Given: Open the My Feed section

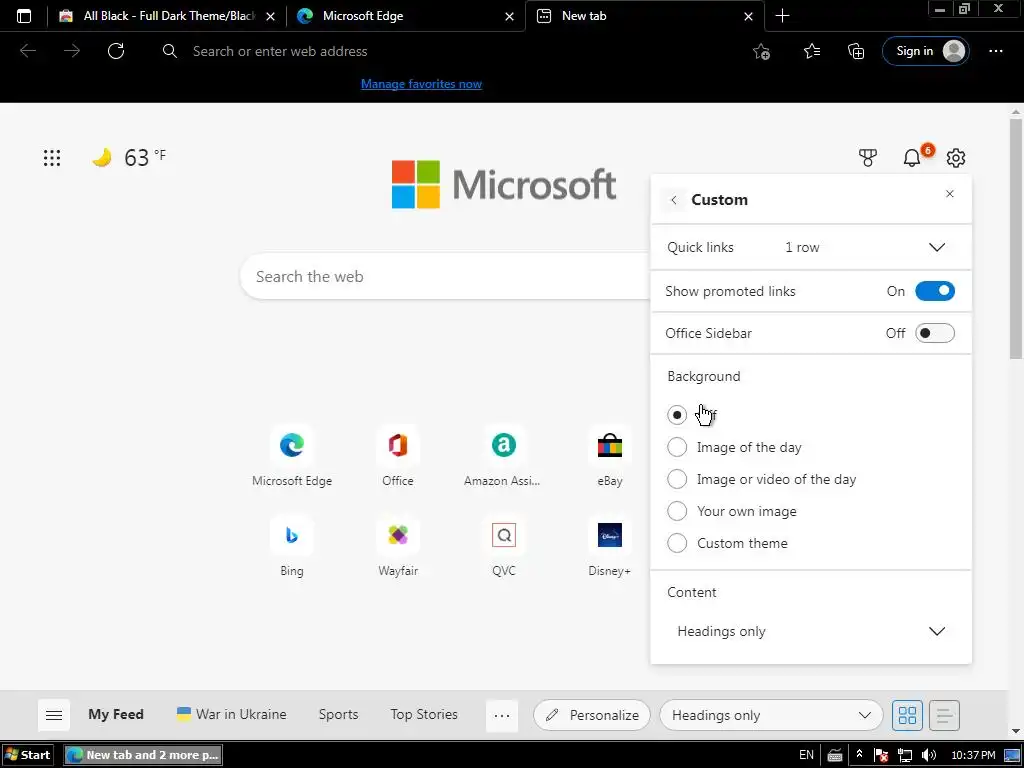Looking at the screenshot, I should coord(116,714).
